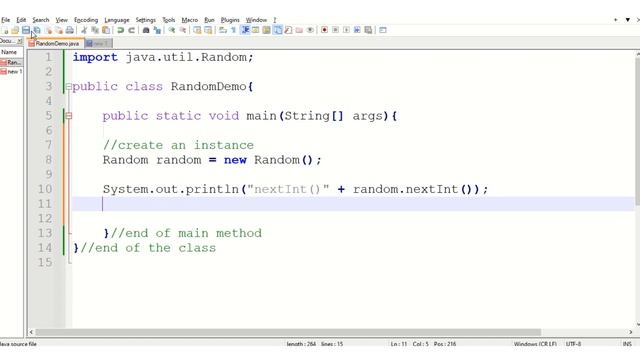Click the Close All toolbar icon
The width and height of the screenshot is (640, 360).
click(59, 30)
